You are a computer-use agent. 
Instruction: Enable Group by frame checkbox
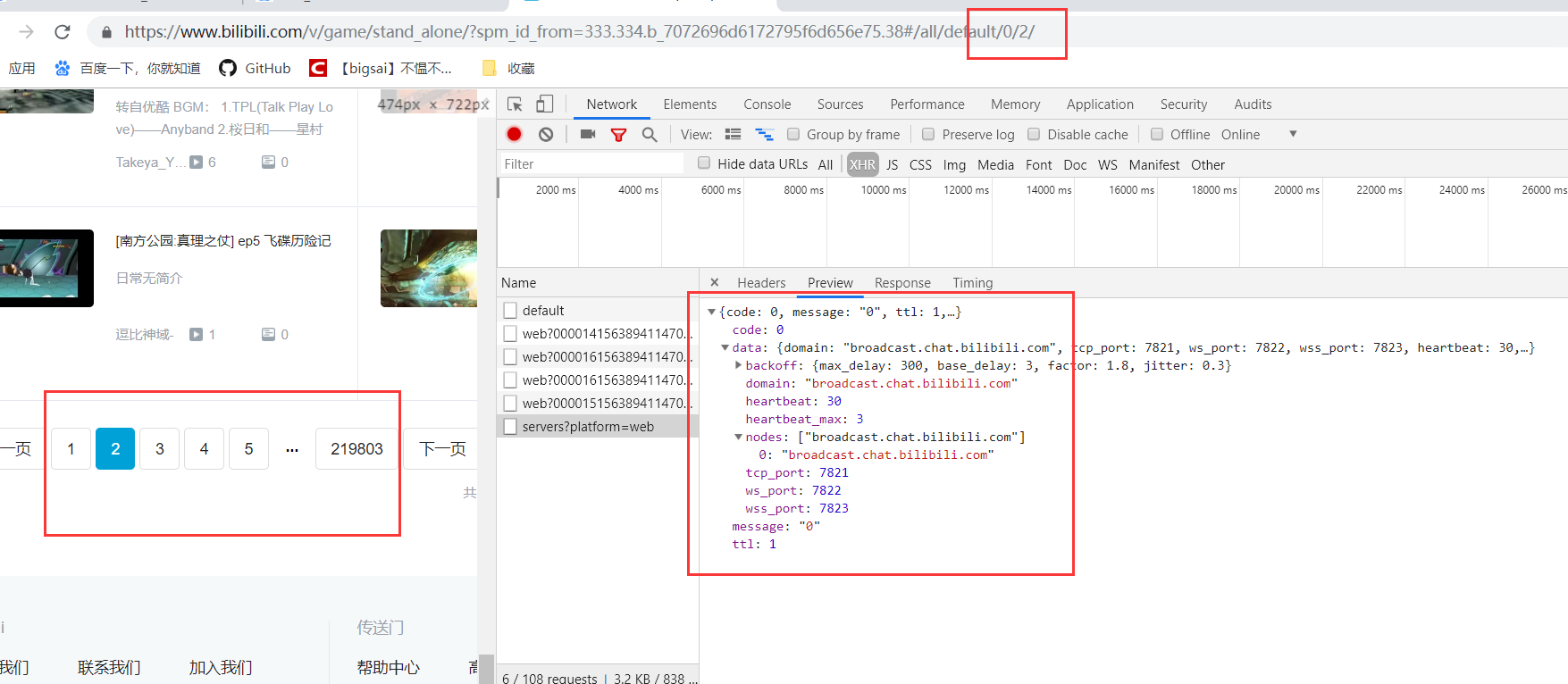pos(792,134)
